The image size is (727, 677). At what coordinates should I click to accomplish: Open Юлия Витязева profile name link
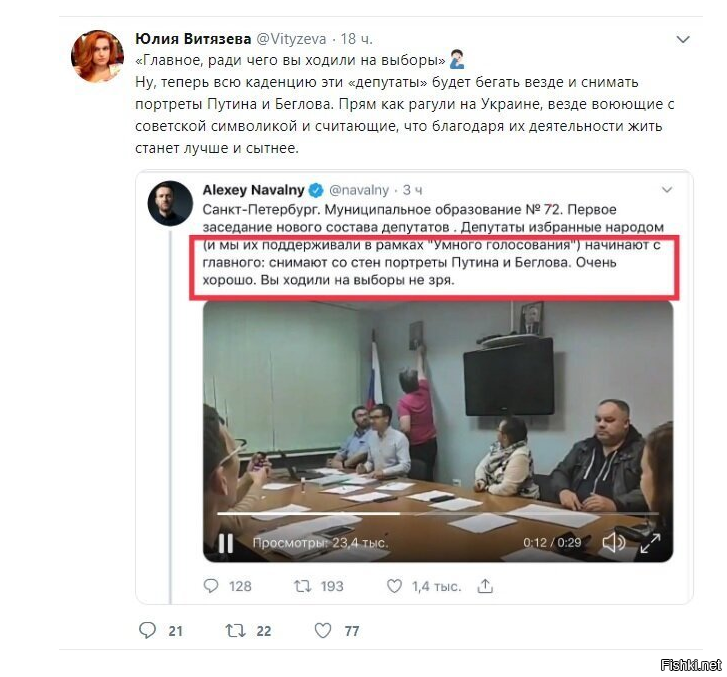coord(193,39)
